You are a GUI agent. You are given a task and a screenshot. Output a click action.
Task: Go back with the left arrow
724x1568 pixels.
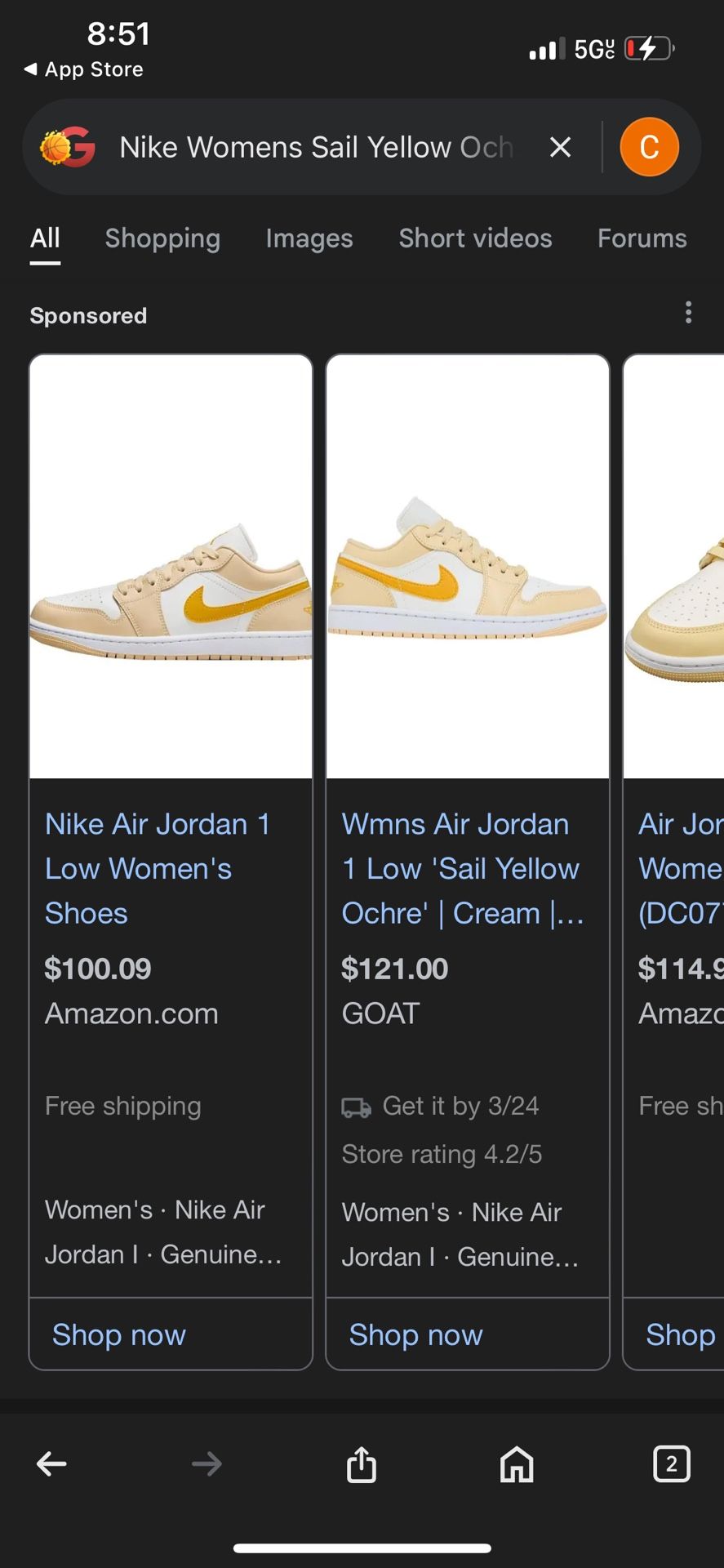pos(51,1464)
